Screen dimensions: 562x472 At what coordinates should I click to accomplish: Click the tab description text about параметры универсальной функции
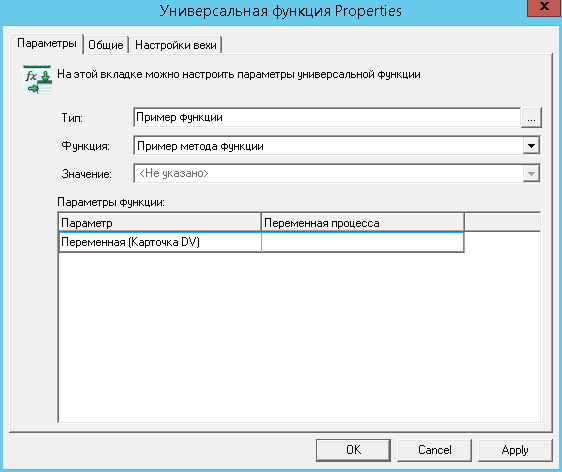(x=239, y=74)
